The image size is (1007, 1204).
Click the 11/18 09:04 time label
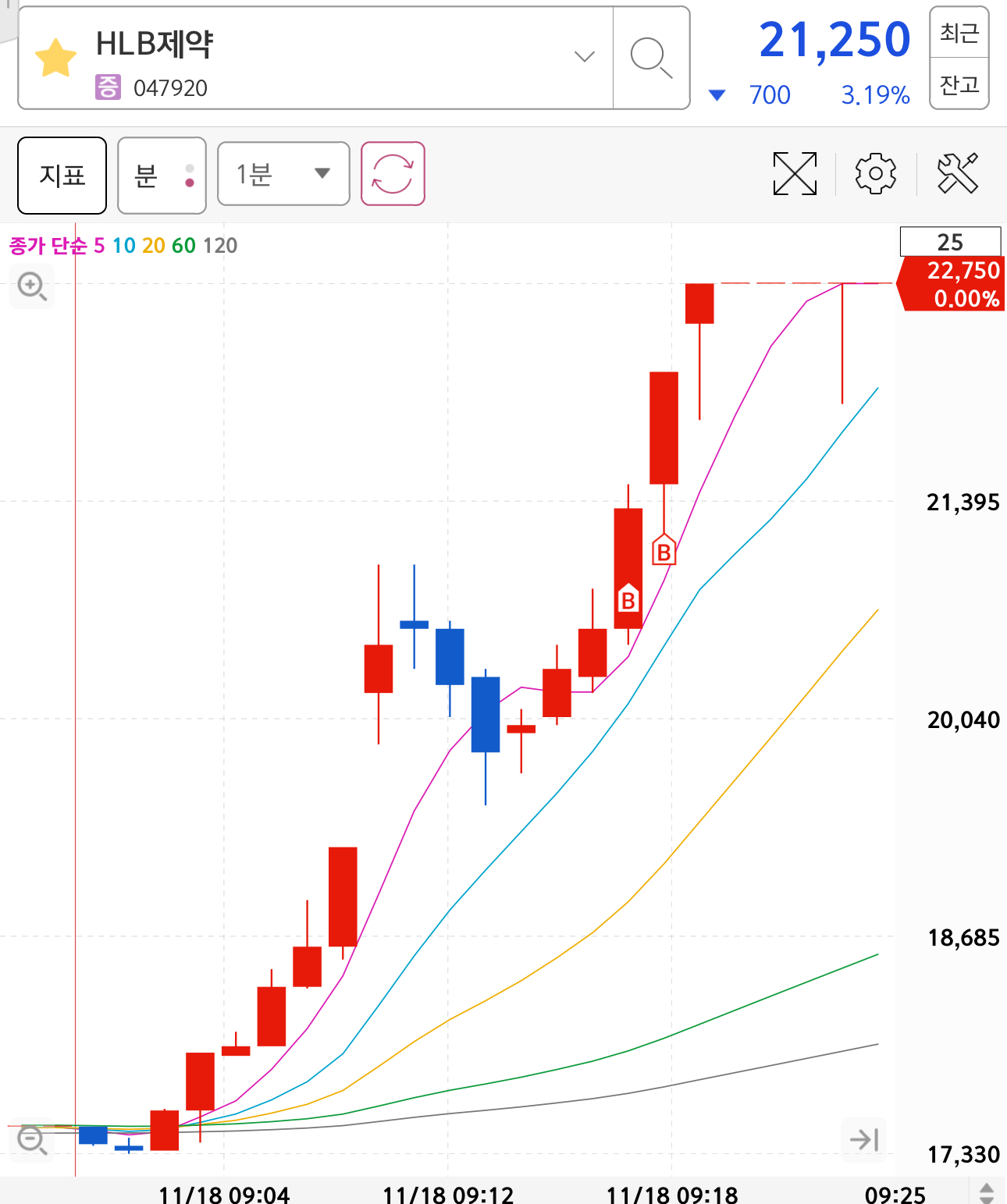tap(224, 1194)
